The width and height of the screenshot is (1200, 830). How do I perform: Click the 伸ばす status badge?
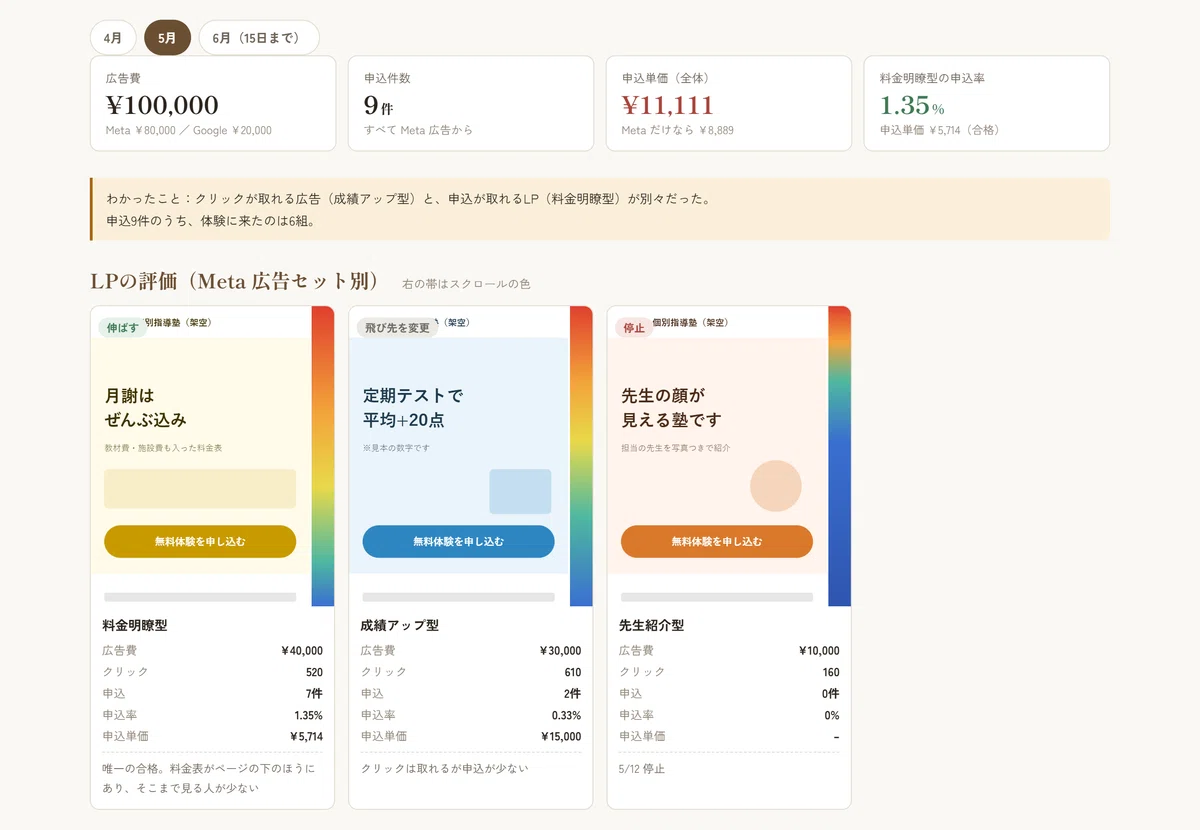tap(122, 328)
